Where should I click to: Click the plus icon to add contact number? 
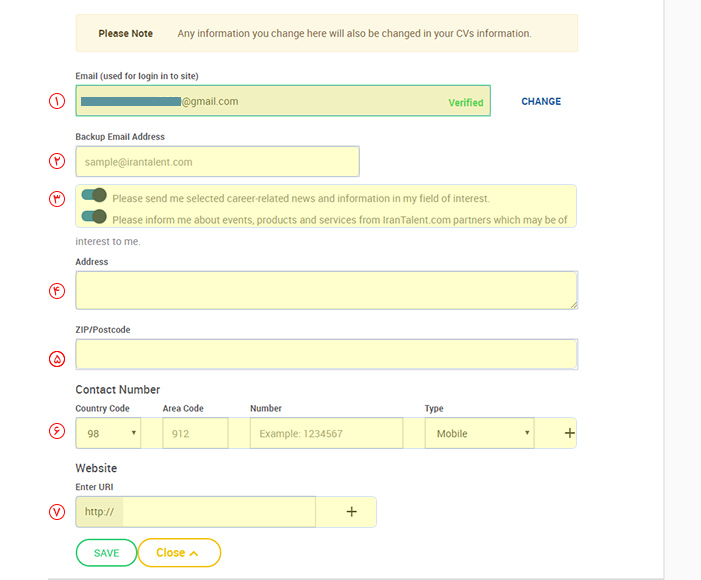[569, 433]
